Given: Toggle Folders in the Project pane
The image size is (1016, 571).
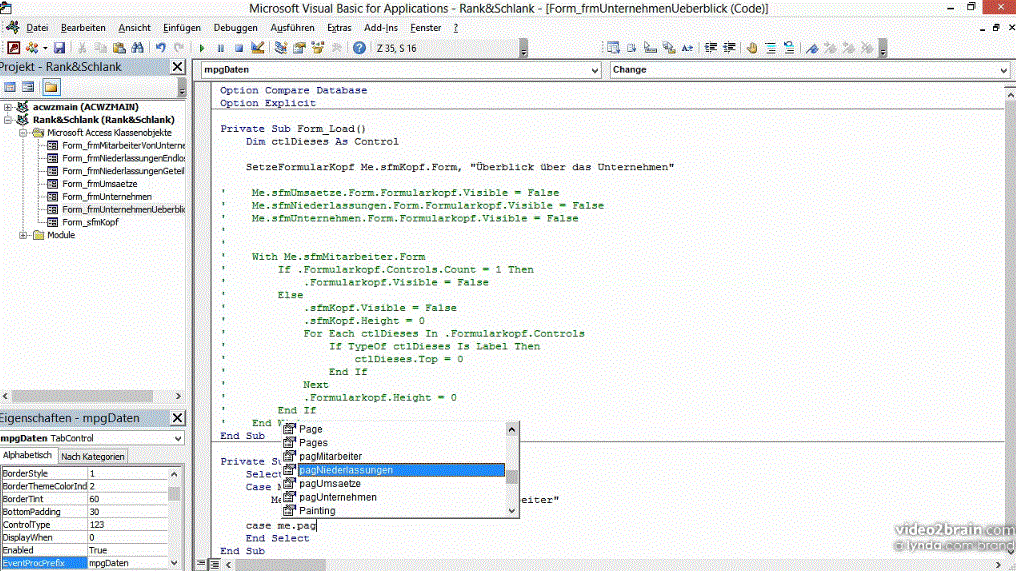Looking at the screenshot, I should point(51,87).
